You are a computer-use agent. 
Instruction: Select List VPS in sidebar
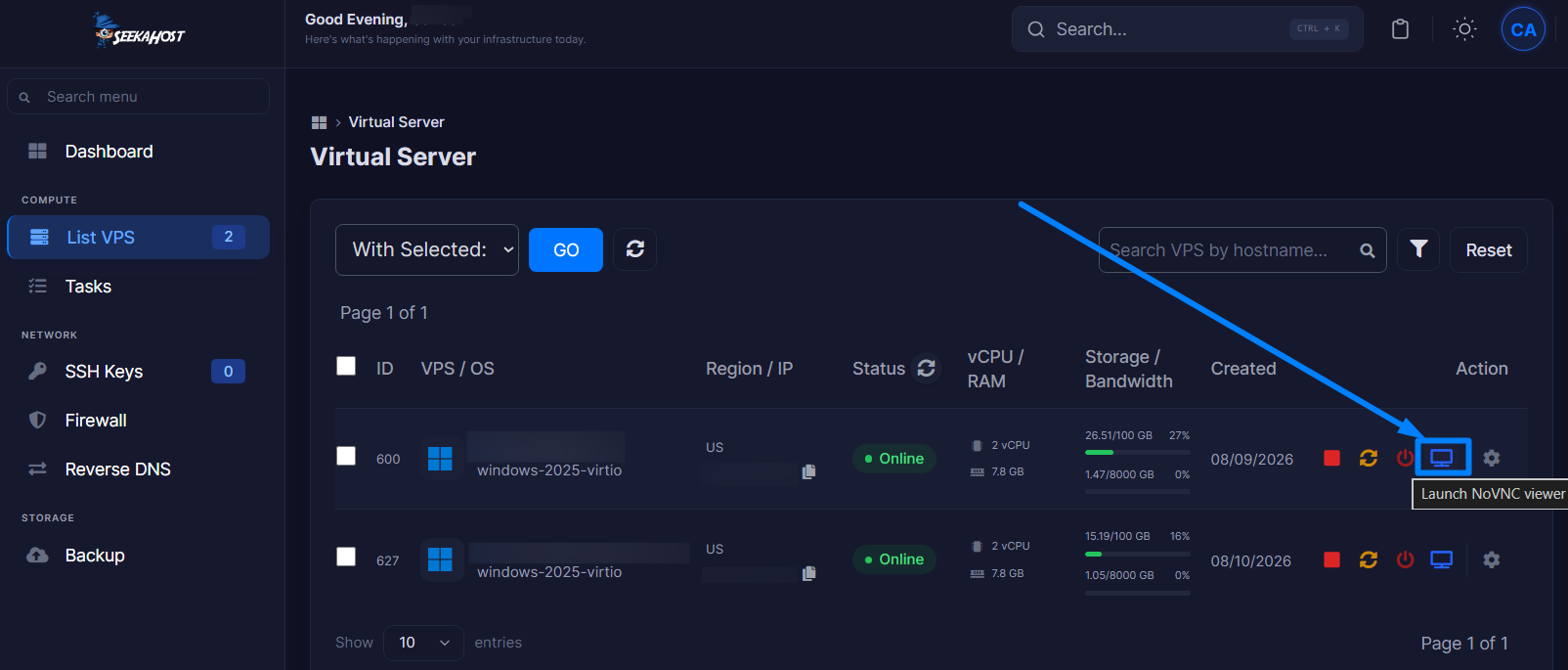(138, 237)
